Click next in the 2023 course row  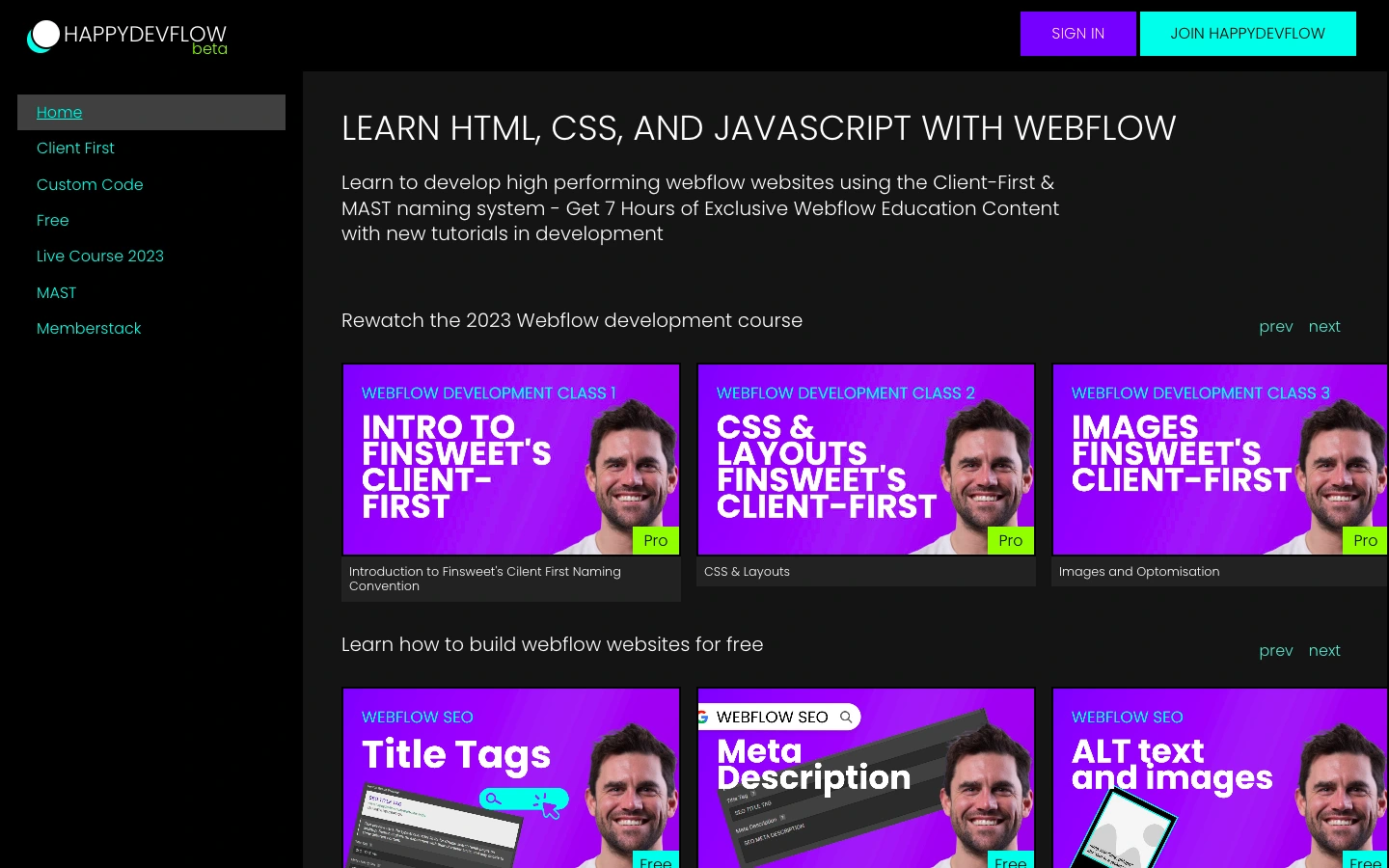click(x=1324, y=327)
